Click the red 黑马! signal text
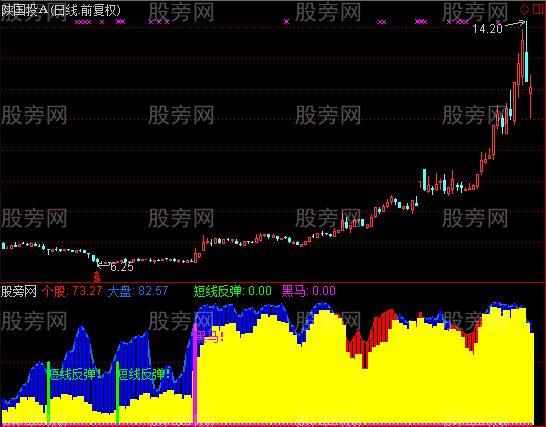 coord(210,337)
